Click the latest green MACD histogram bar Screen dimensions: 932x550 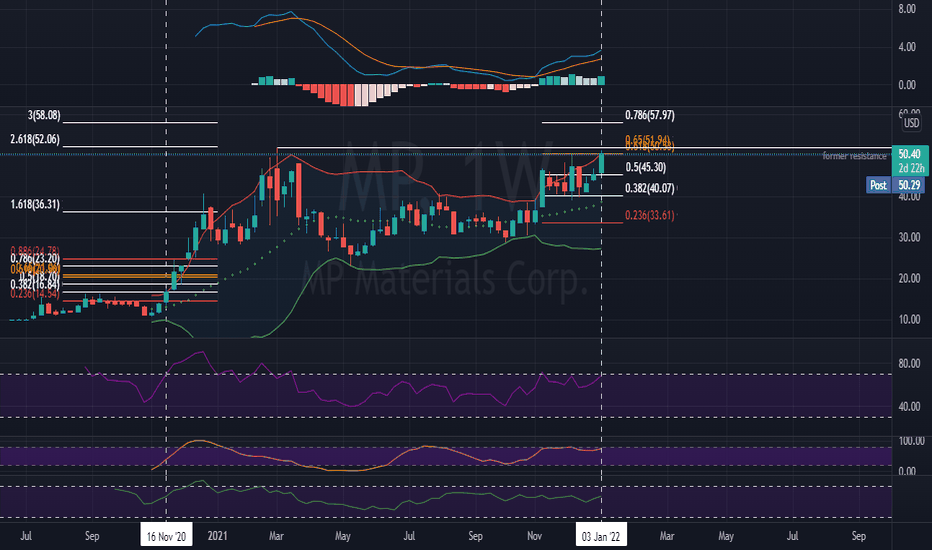click(602, 80)
